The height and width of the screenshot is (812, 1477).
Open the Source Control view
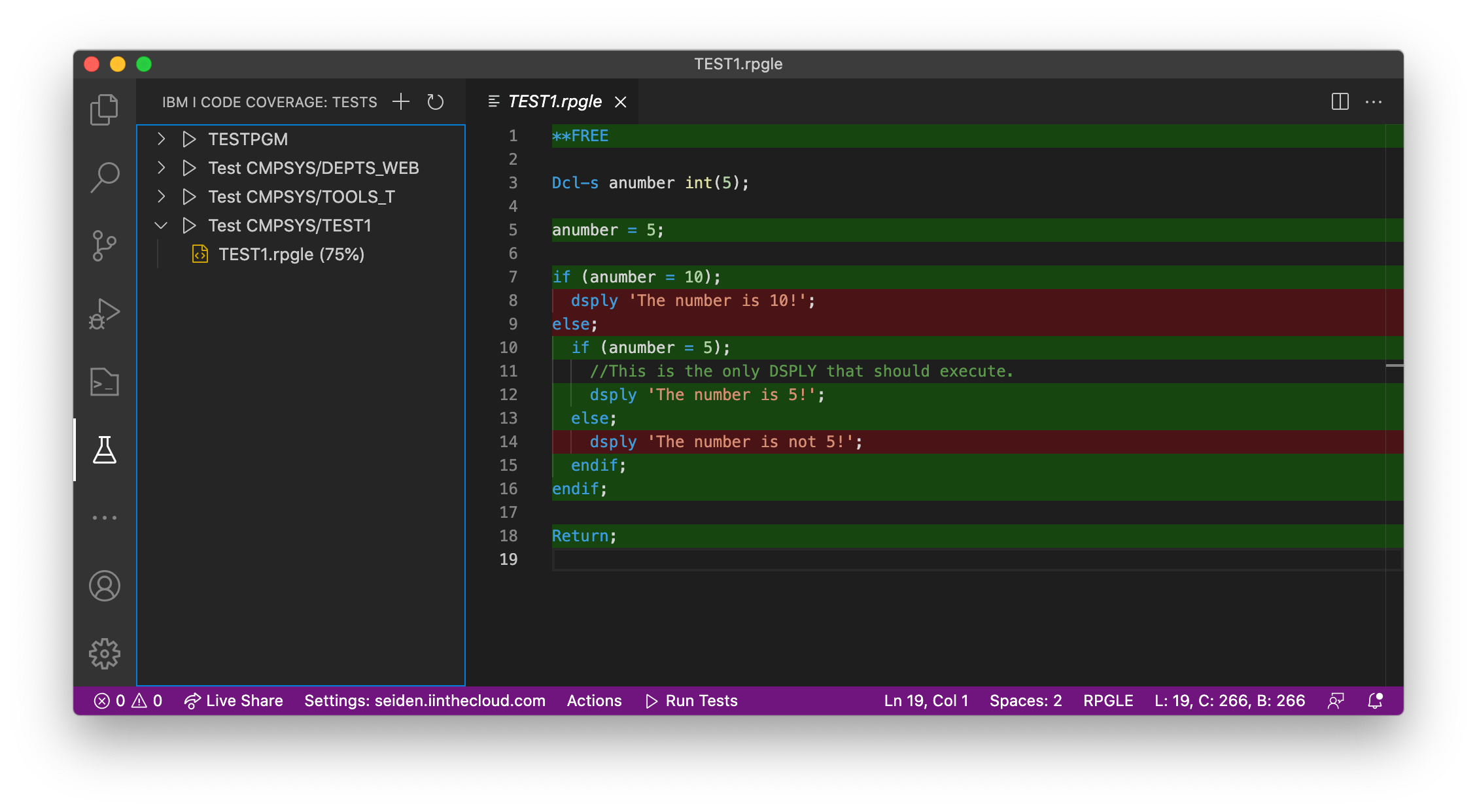[x=105, y=245]
